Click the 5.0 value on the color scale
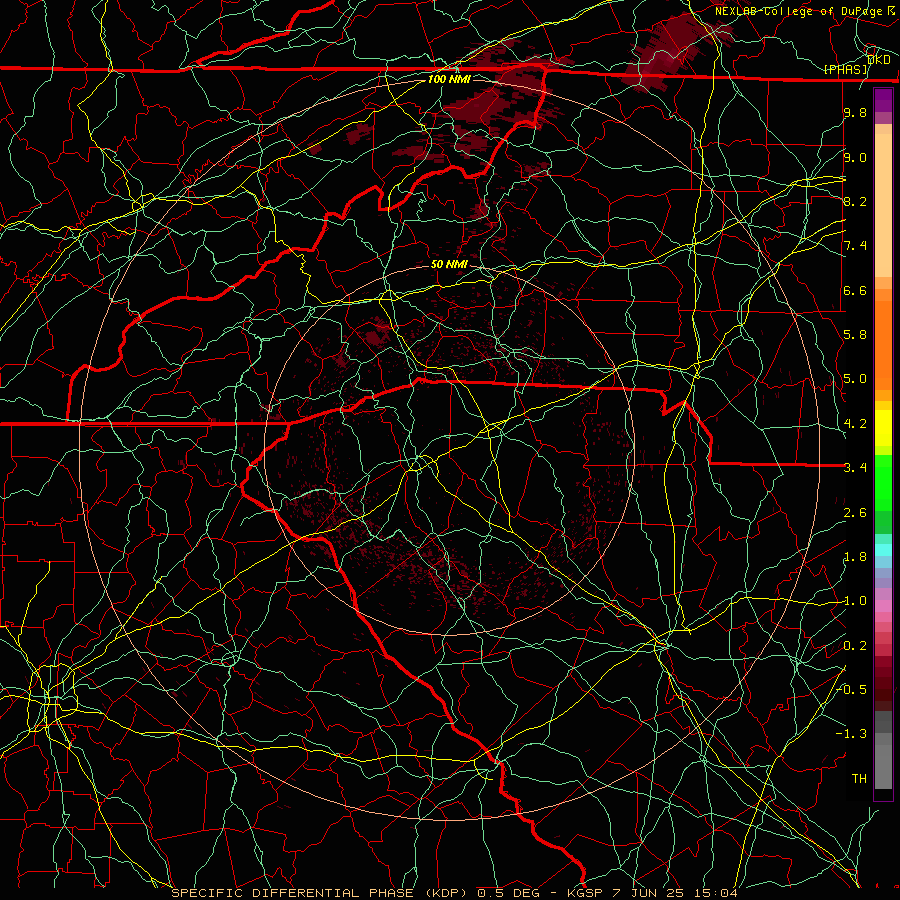 pos(855,379)
